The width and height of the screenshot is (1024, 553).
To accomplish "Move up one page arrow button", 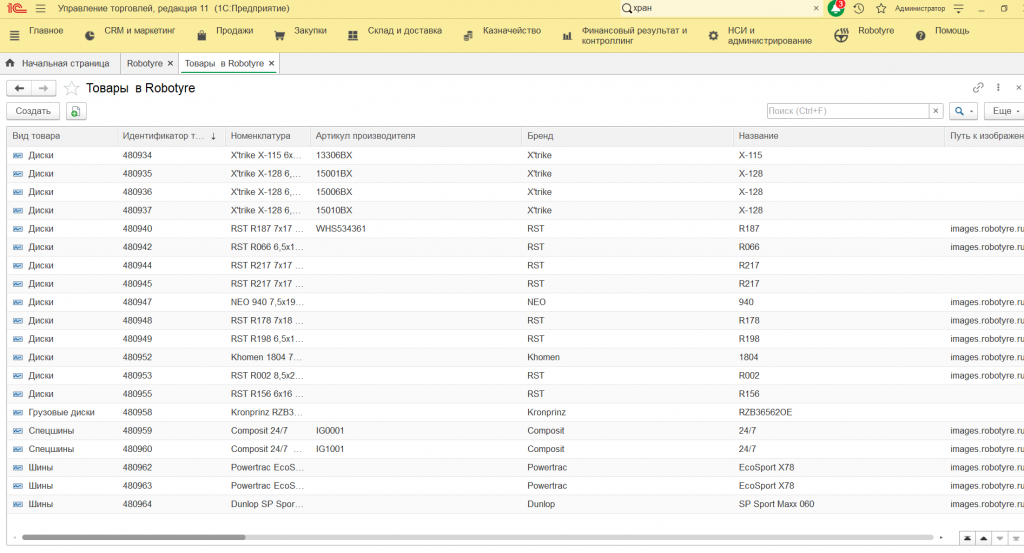I will 984,539.
